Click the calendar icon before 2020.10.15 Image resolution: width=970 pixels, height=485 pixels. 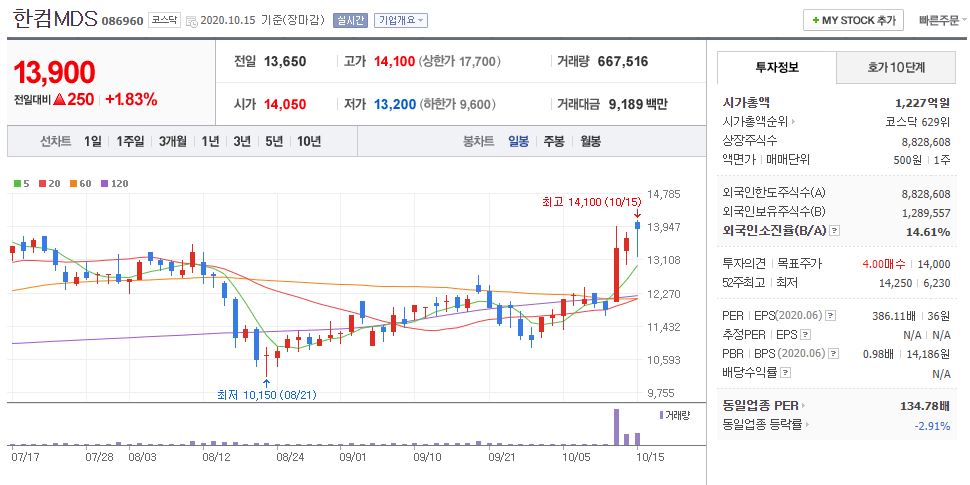191,20
